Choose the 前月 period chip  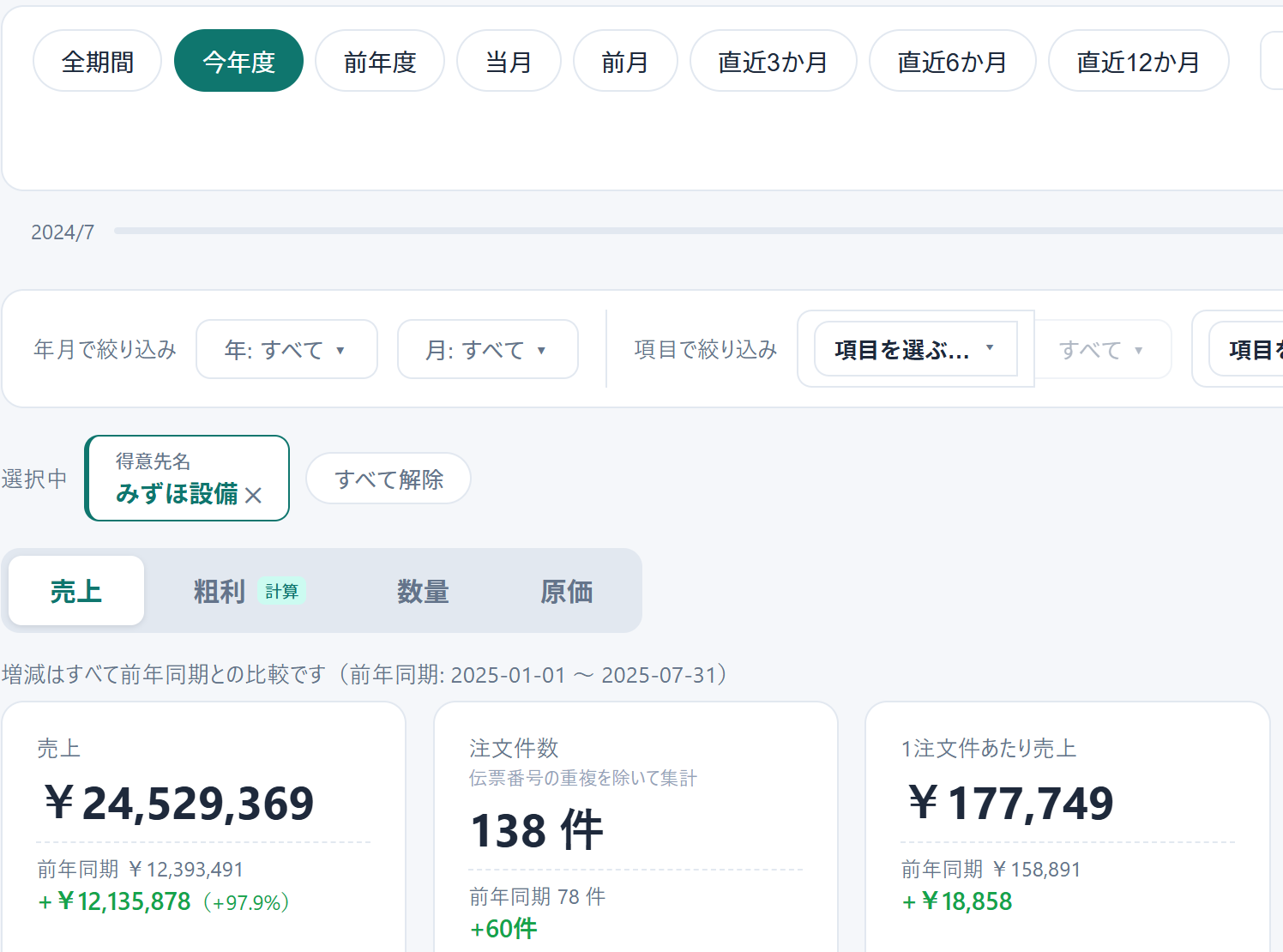tap(625, 61)
